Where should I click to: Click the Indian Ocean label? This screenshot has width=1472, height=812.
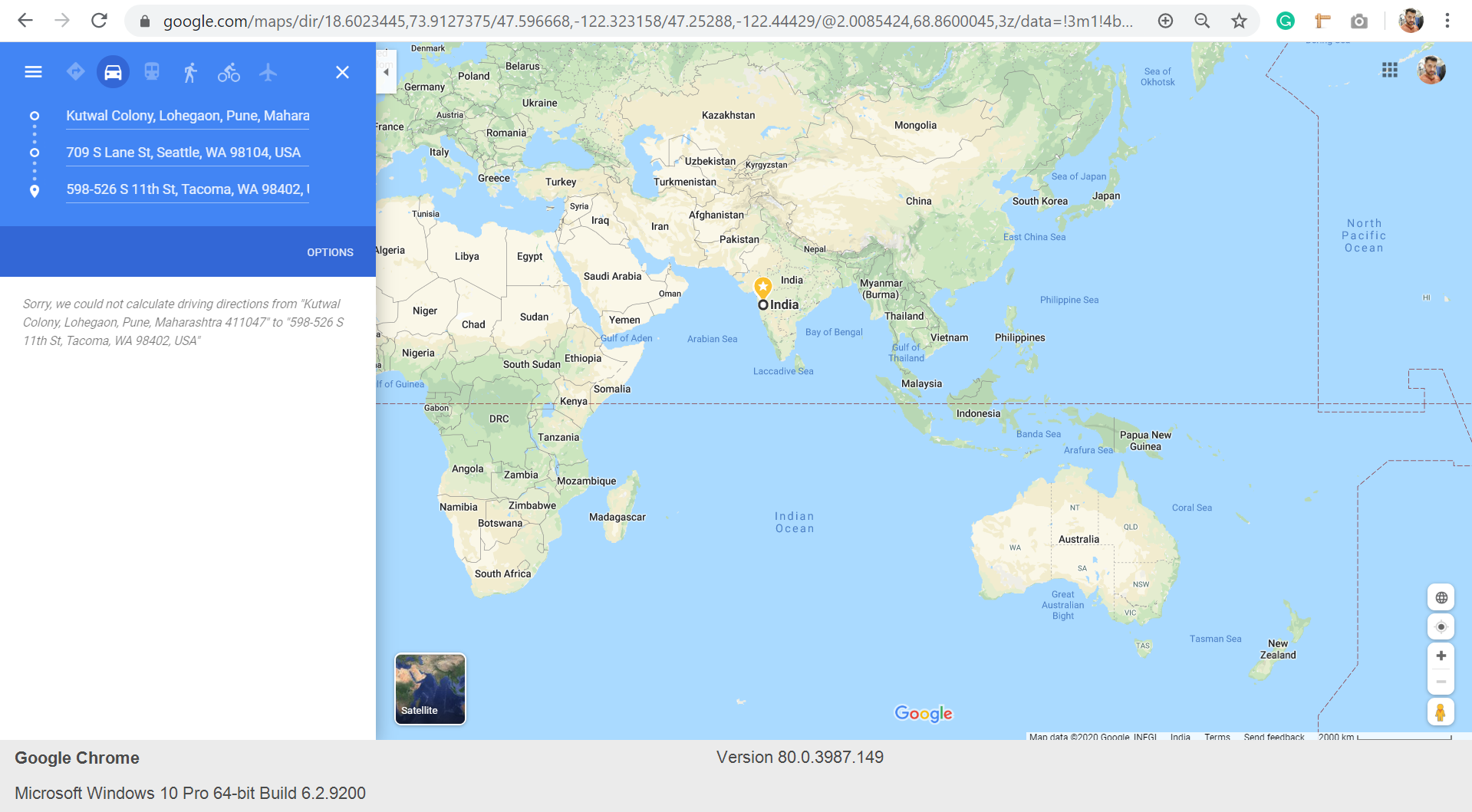pyautogui.click(x=795, y=522)
